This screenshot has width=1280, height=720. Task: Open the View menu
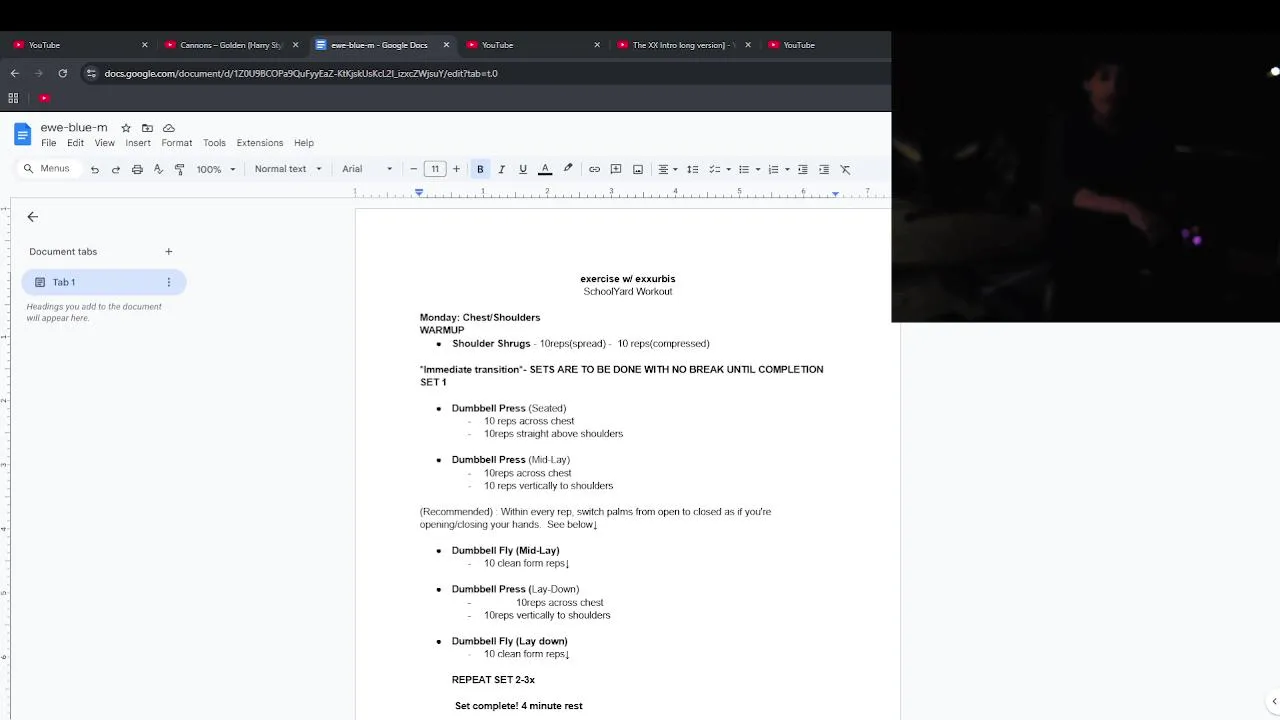pyautogui.click(x=104, y=143)
